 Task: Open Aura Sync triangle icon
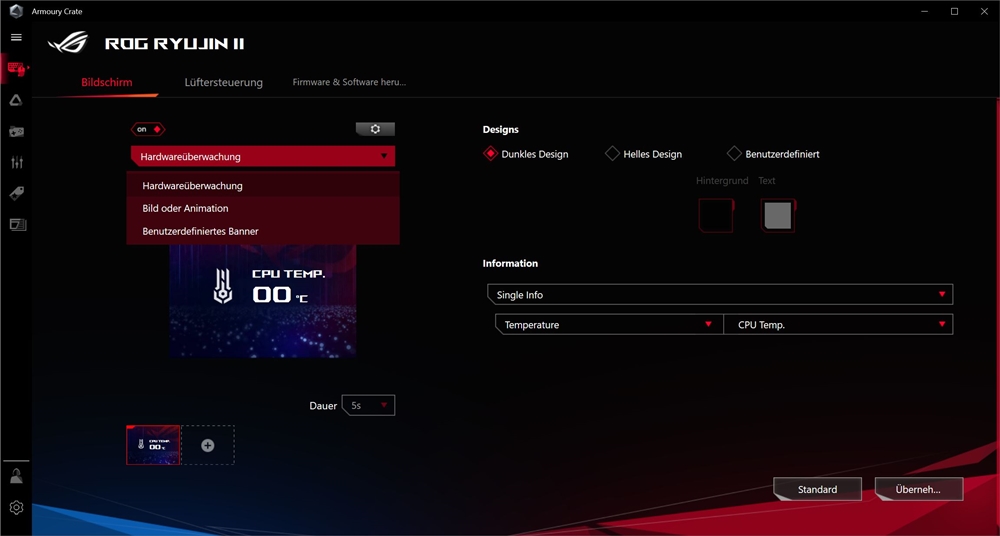point(16,100)
